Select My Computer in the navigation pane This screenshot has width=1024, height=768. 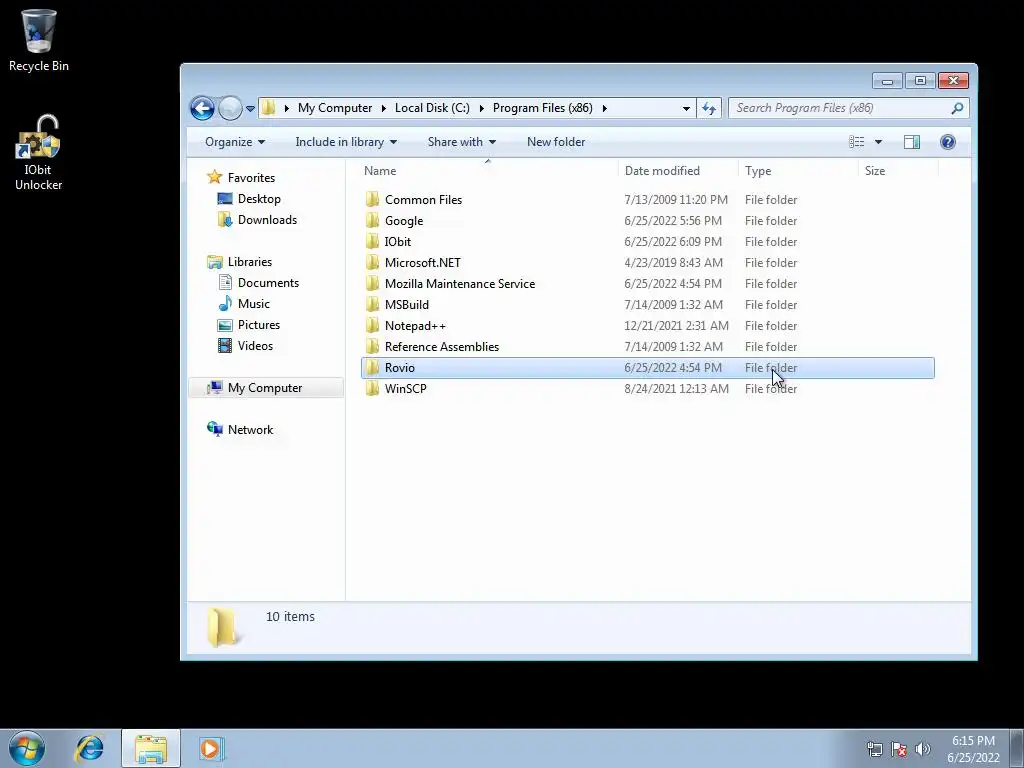pyautogui.click(x=264, y=388)
